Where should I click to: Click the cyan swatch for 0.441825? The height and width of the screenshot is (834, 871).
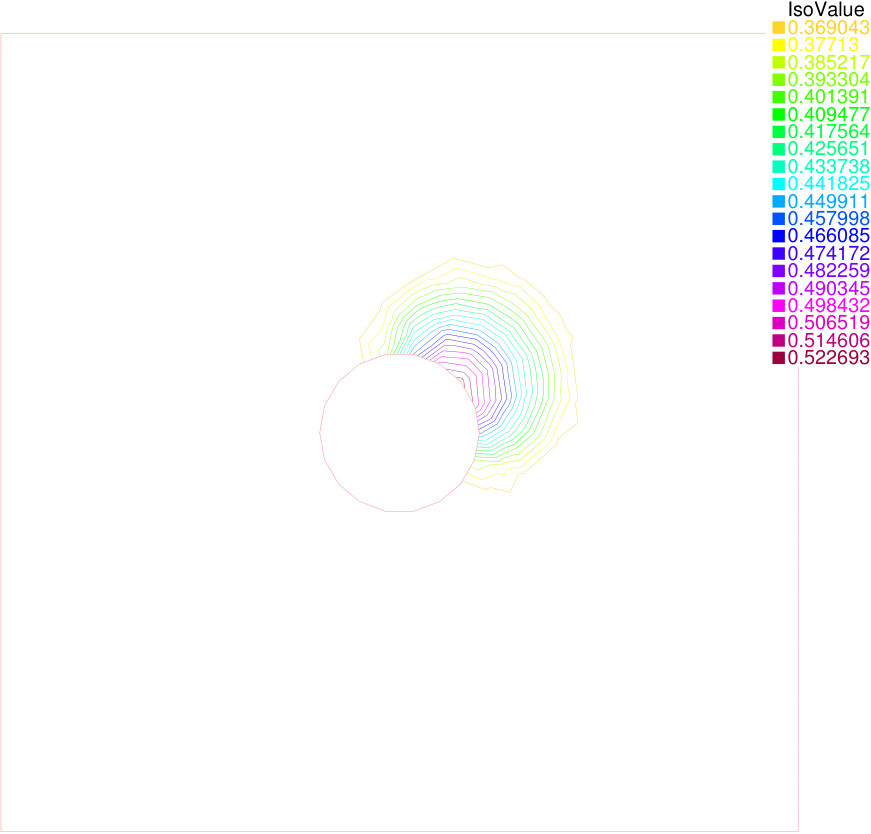tap(778, 183)
